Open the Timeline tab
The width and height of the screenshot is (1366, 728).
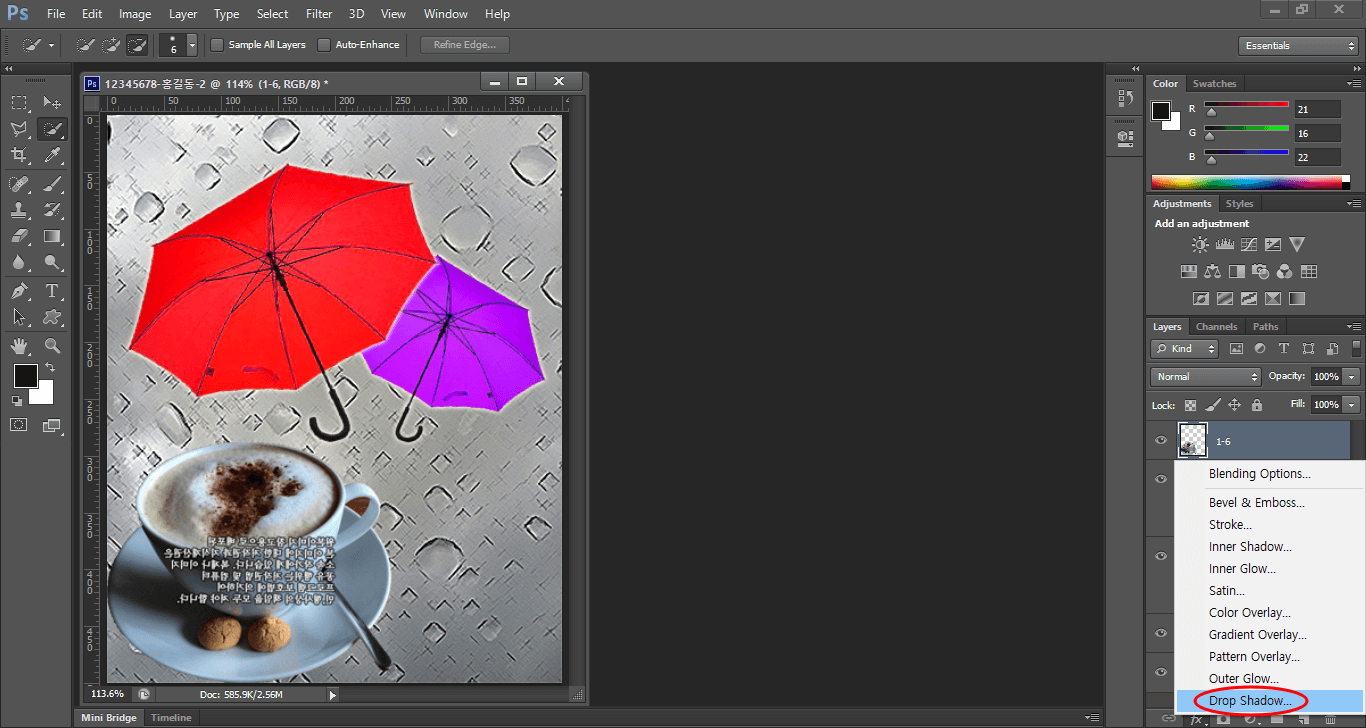click(x=171, y=718)
